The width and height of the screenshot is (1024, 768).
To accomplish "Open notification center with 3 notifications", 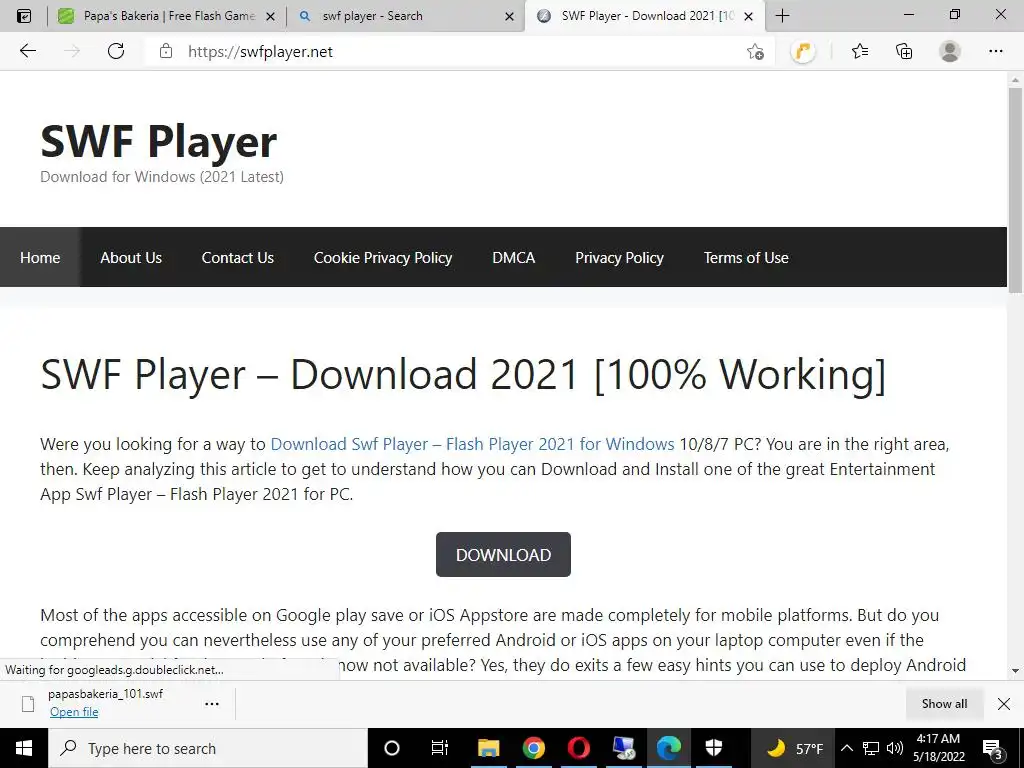I will point(993,748).
